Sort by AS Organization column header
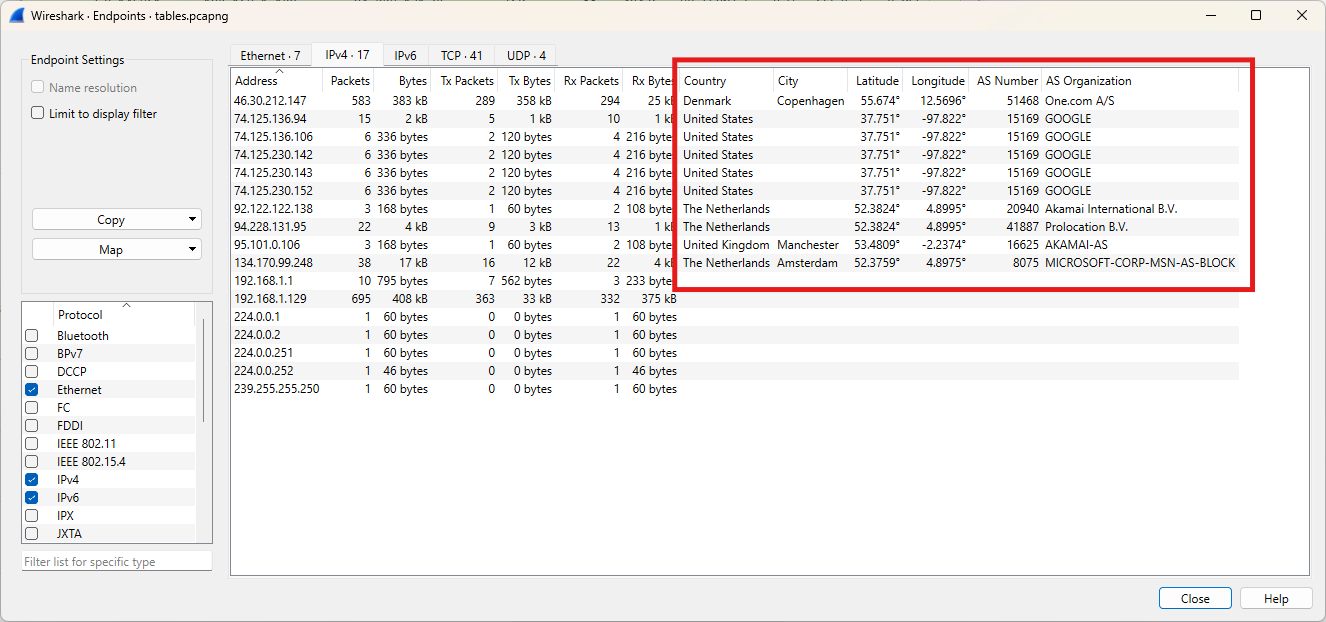1326x622 pixels. [1140, 81]
